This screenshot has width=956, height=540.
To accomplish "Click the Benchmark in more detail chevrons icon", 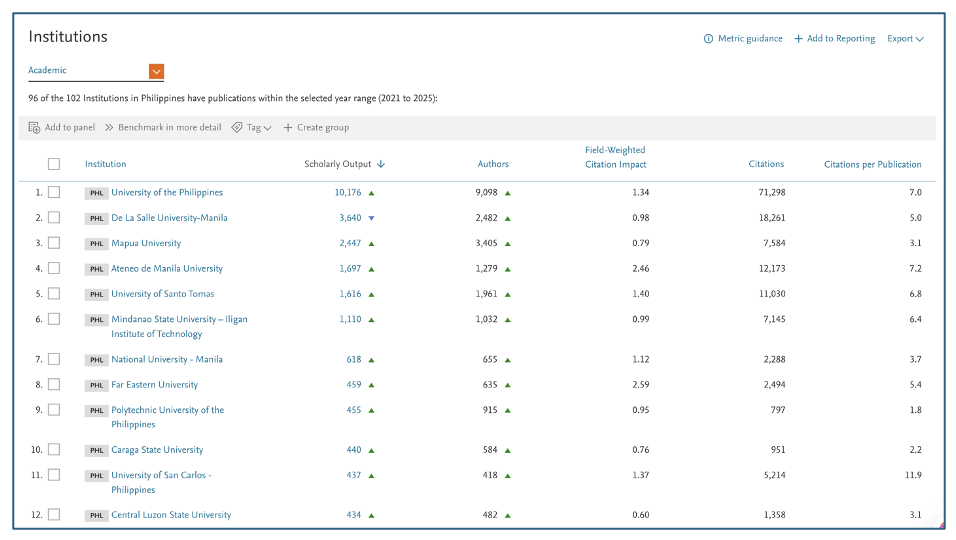I will point(109,127).
